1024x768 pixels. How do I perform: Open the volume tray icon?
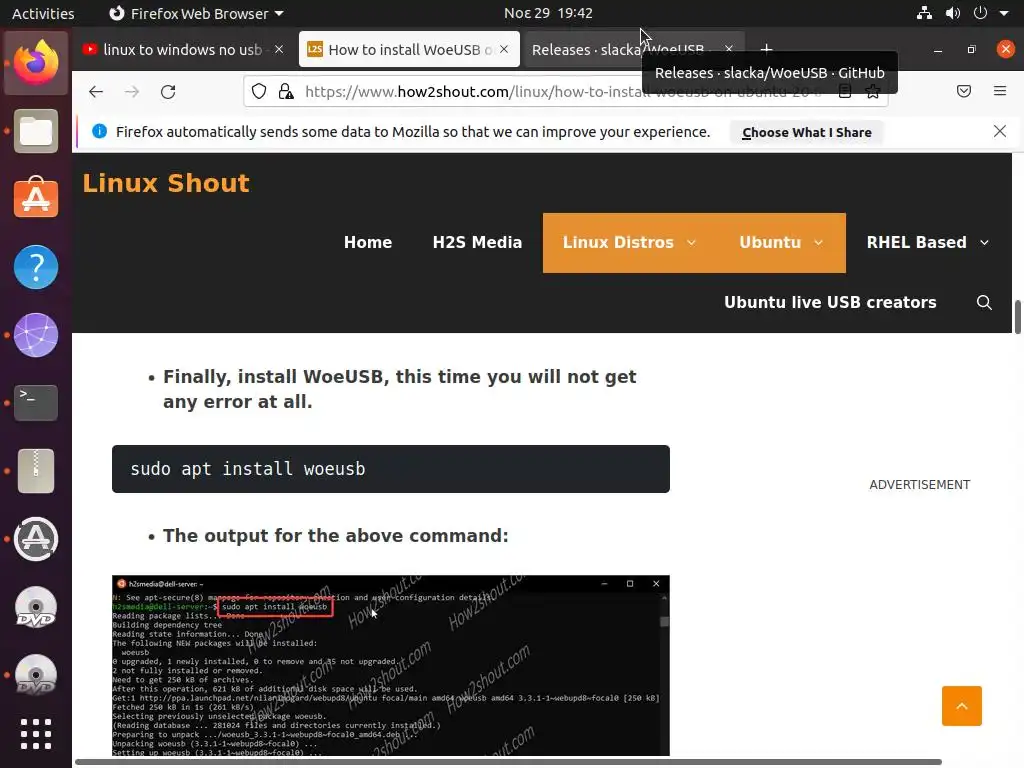(x=953, y=13)
